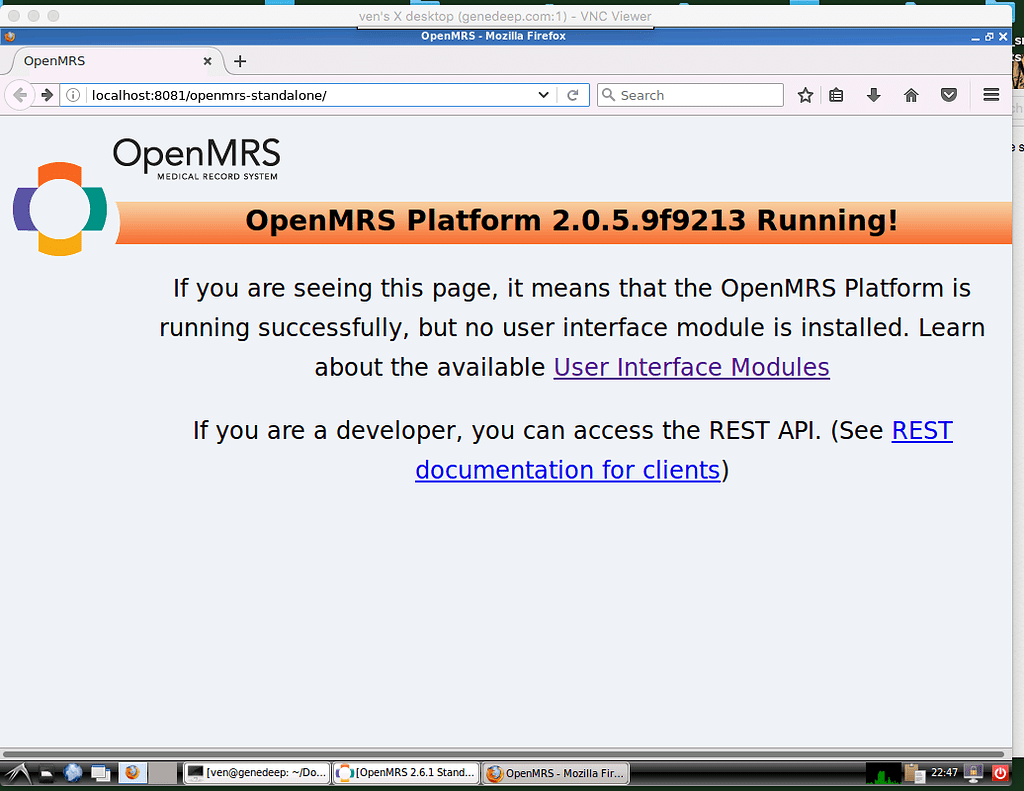Reload the current page
This screenshot has height=791, width=1024.
pyautogui.click(x=572, y=94)
